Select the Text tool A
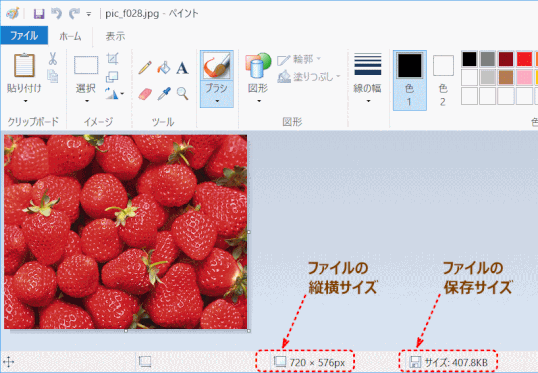The image size is (538, 373). click(x=182, y=68)
